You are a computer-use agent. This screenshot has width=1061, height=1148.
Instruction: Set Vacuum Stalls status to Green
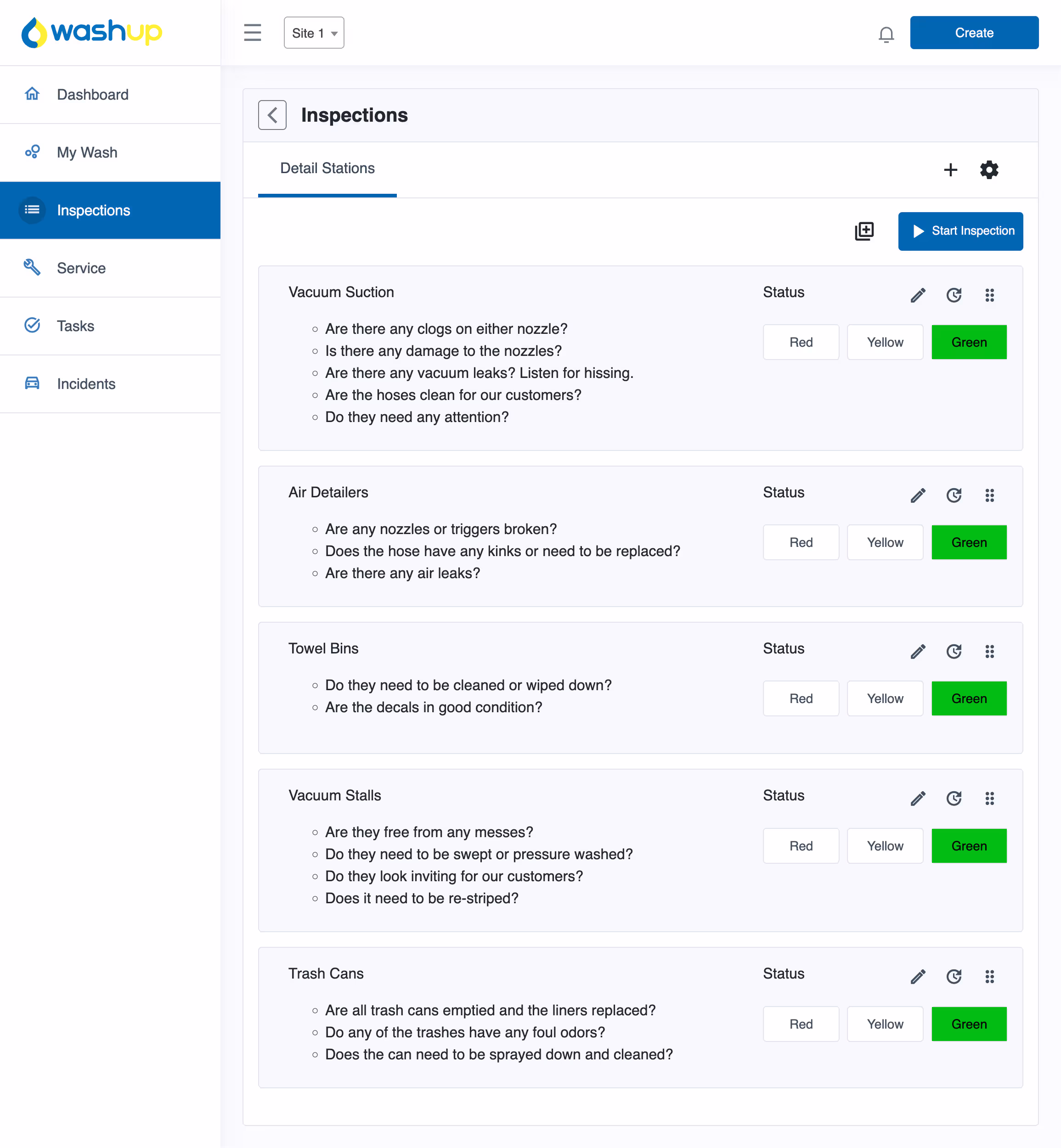(x=969, y=846)
